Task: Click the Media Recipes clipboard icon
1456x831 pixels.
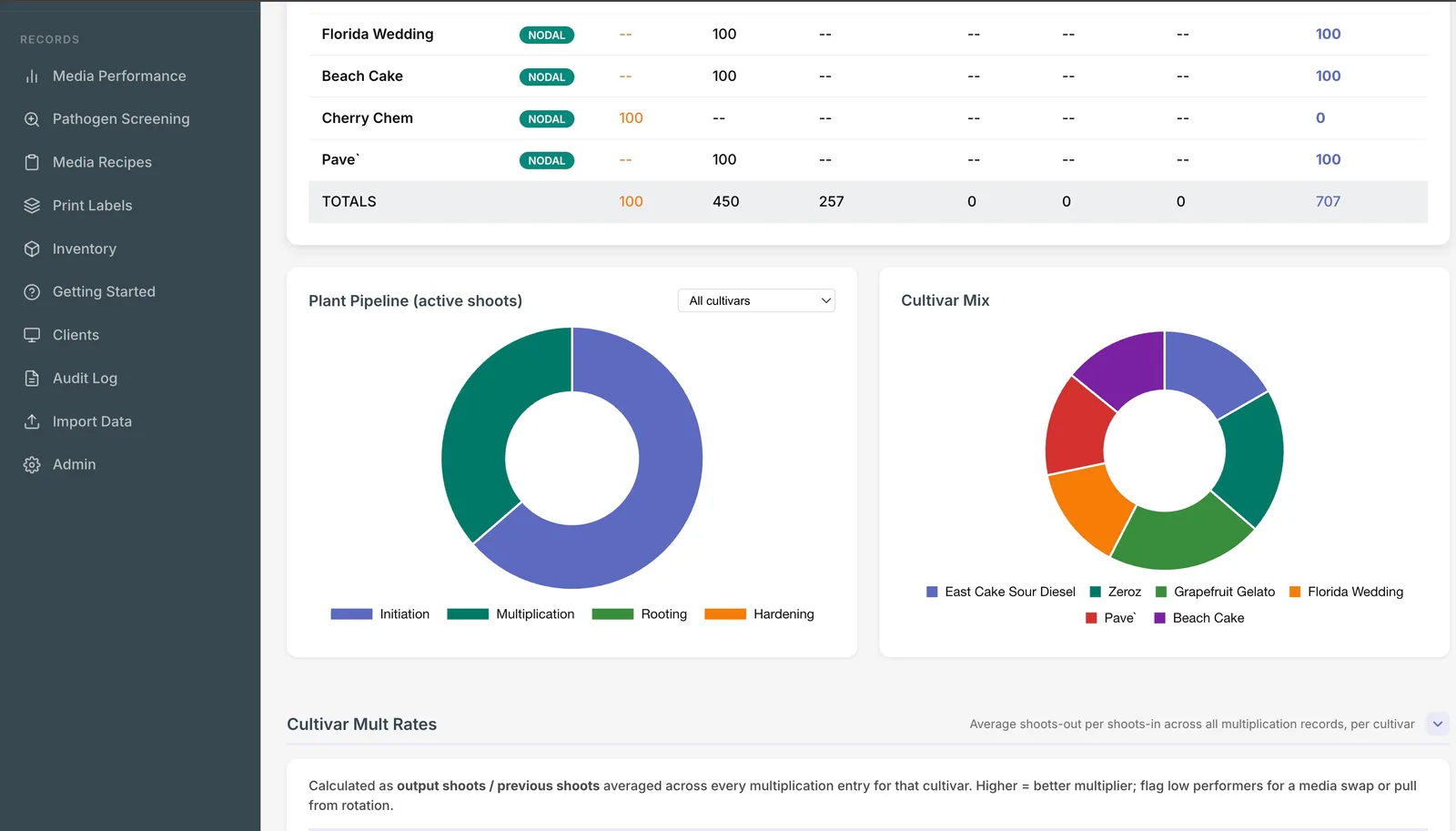Action: click(32, 162)
